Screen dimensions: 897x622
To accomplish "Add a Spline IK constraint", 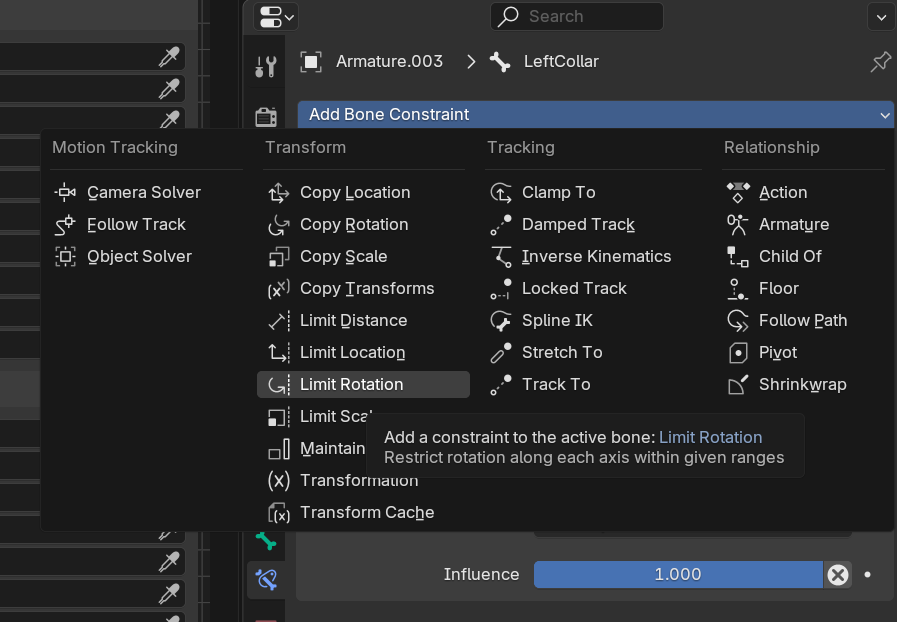I will pyautogui.click(x=593, y=320).
